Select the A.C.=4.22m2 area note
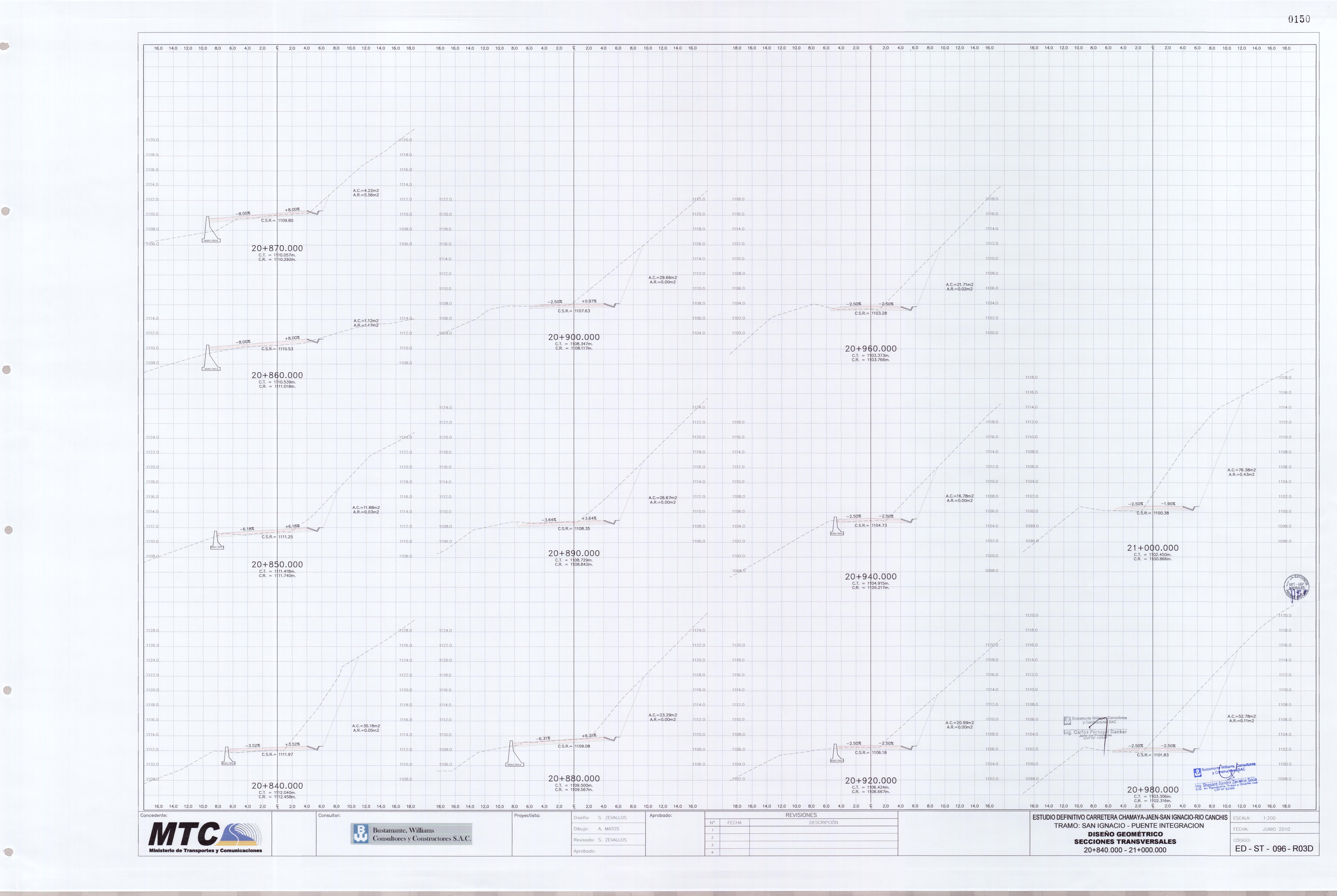 coord(366,191)
